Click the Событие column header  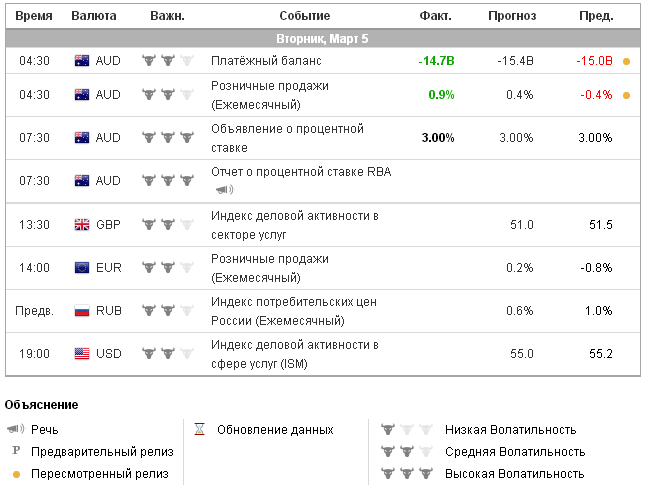click(307, 16)
